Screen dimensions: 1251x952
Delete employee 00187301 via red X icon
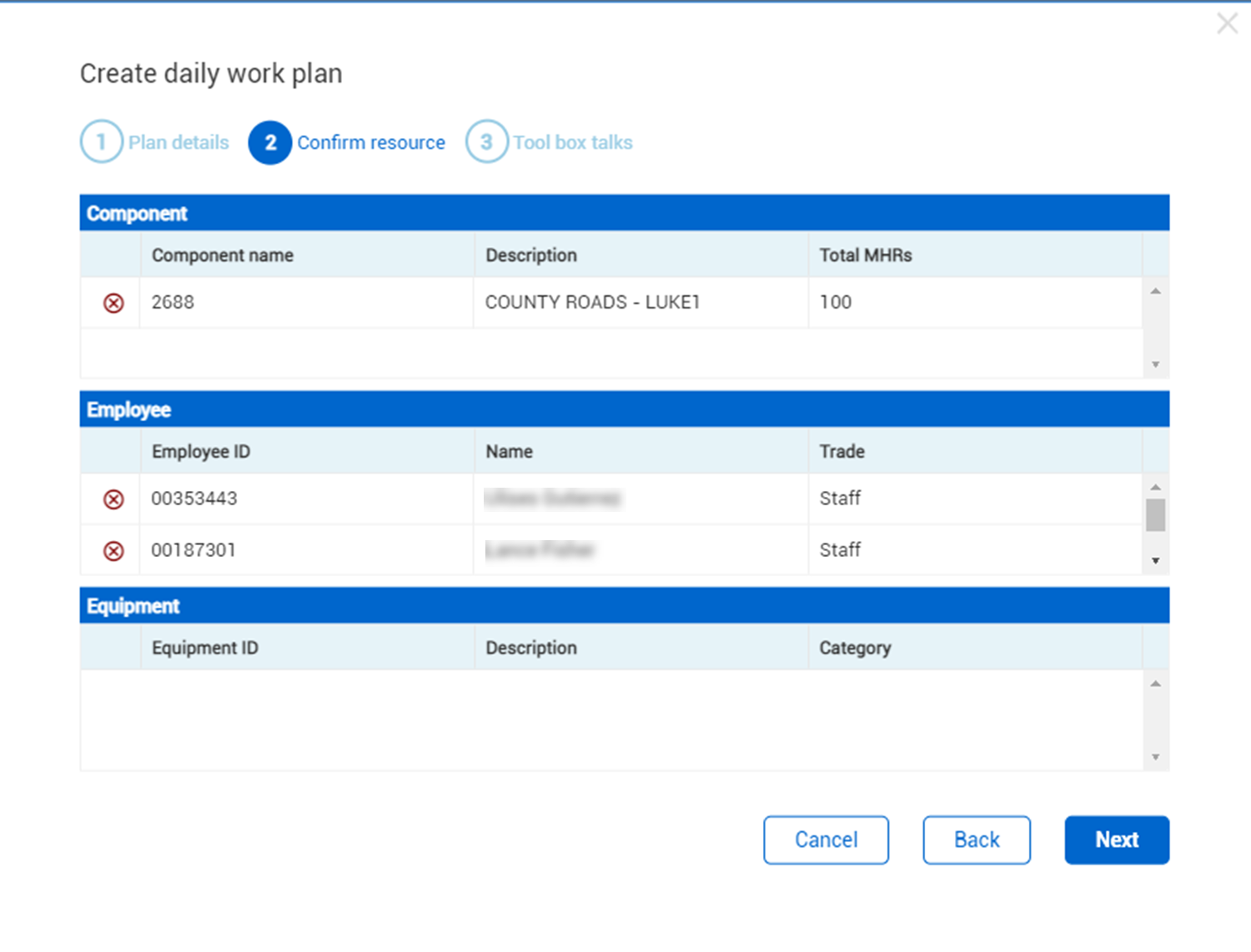[113, 551]
